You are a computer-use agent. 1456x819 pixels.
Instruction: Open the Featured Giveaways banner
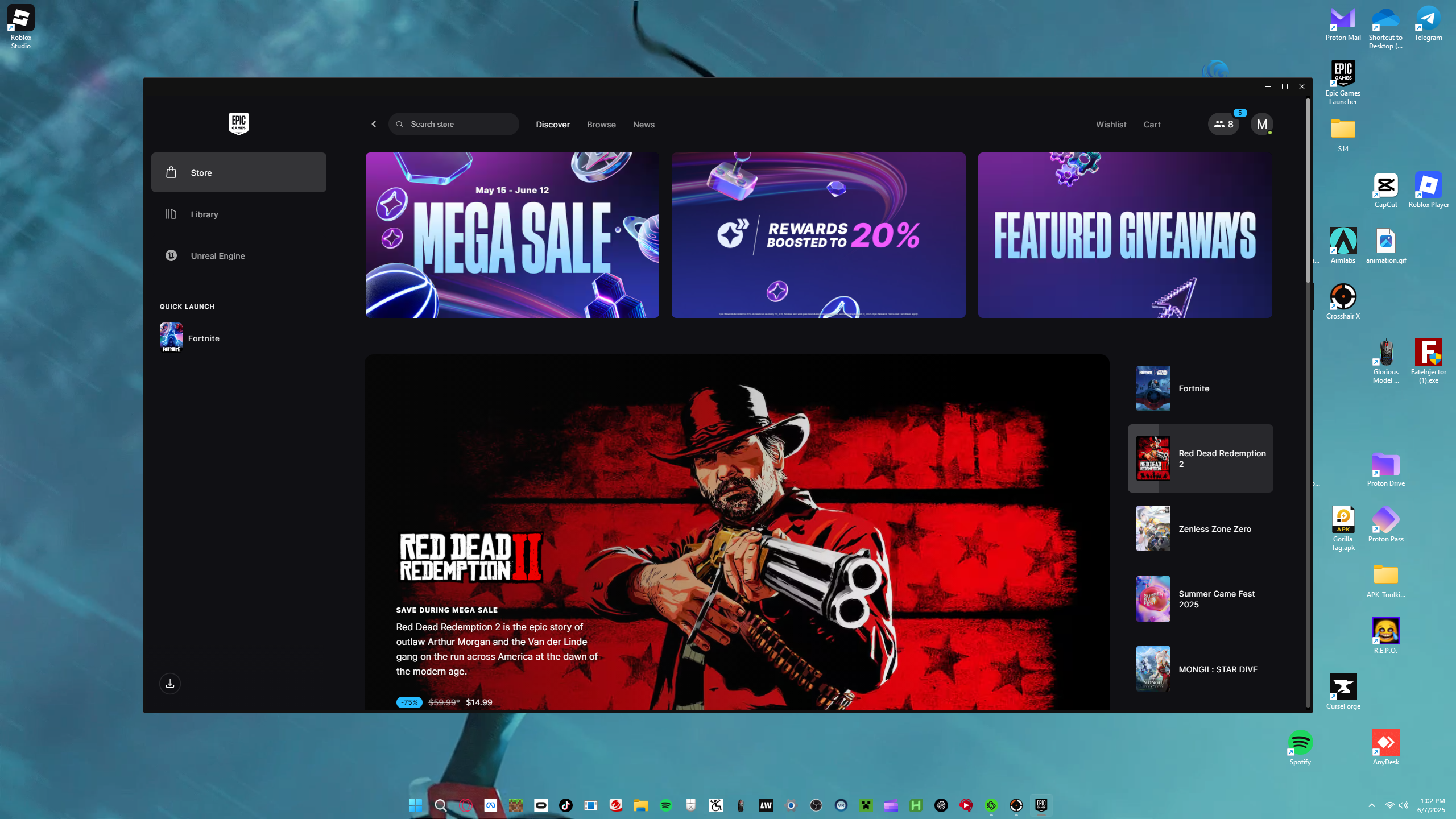(1124, 235)
